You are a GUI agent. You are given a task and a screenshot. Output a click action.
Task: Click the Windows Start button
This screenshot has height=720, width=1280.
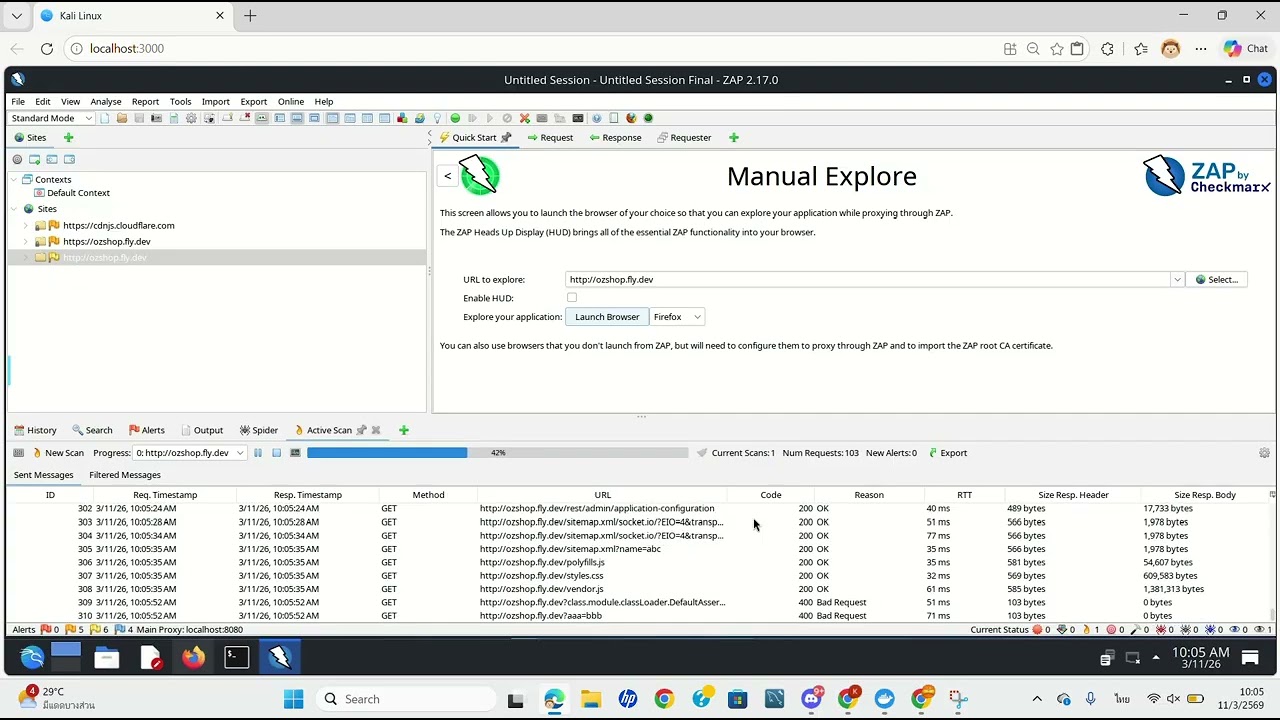(293, 699)
